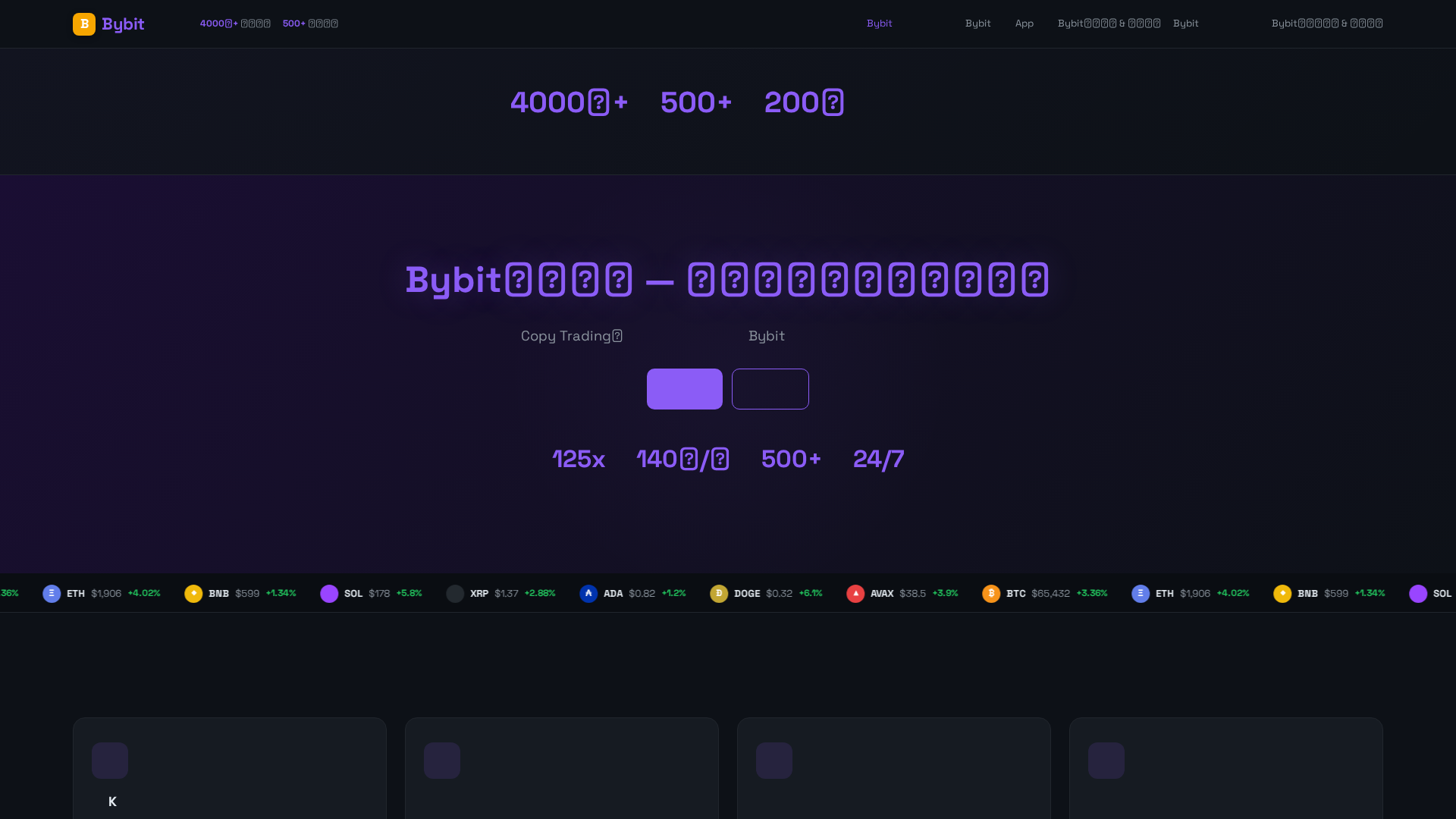This screenshot has width=1456, height=819.
Task: Click the DOGE coin icon in the ticker
Action: (x=719, y=594)
